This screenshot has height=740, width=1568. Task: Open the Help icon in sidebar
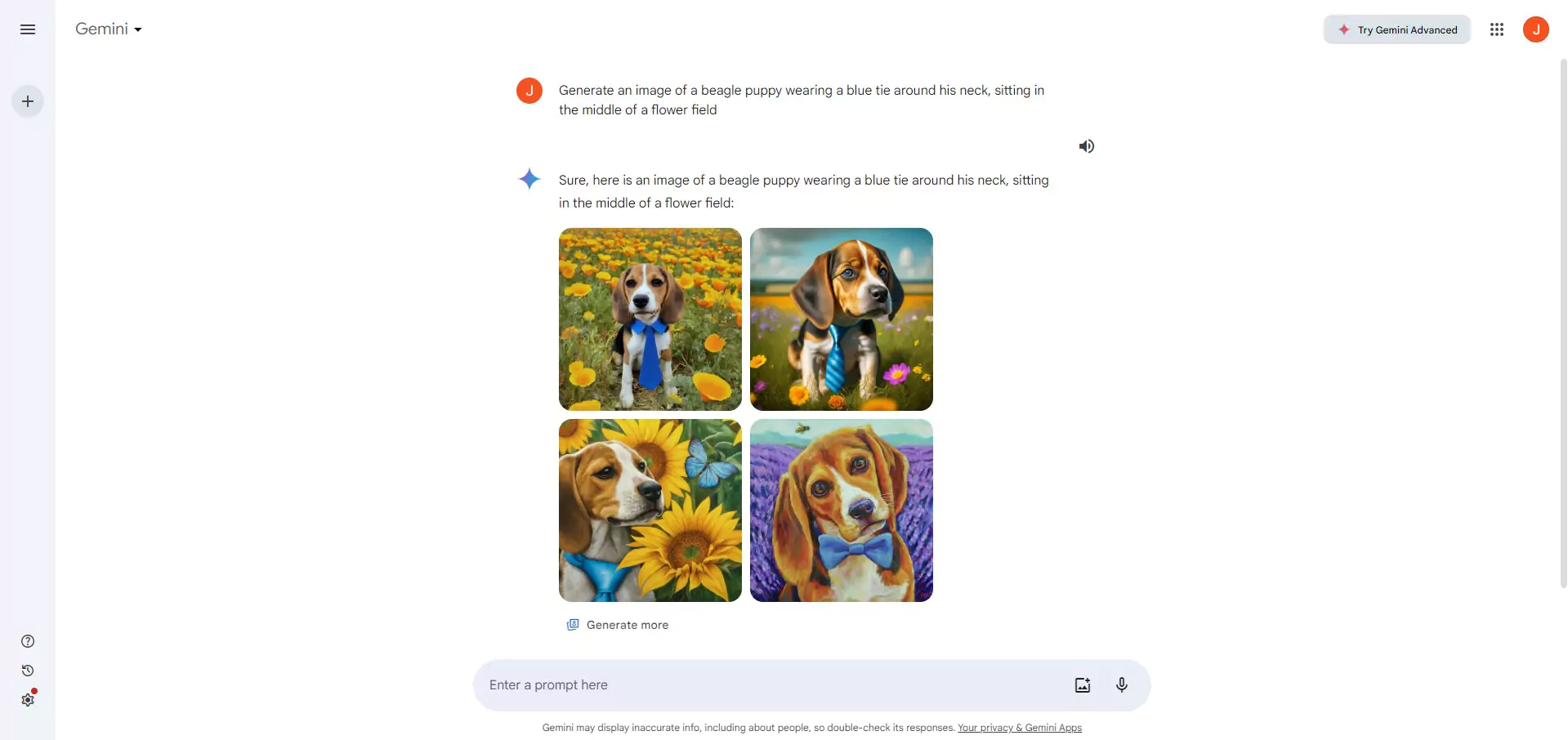pyautogui.click(x=28, y=641)
